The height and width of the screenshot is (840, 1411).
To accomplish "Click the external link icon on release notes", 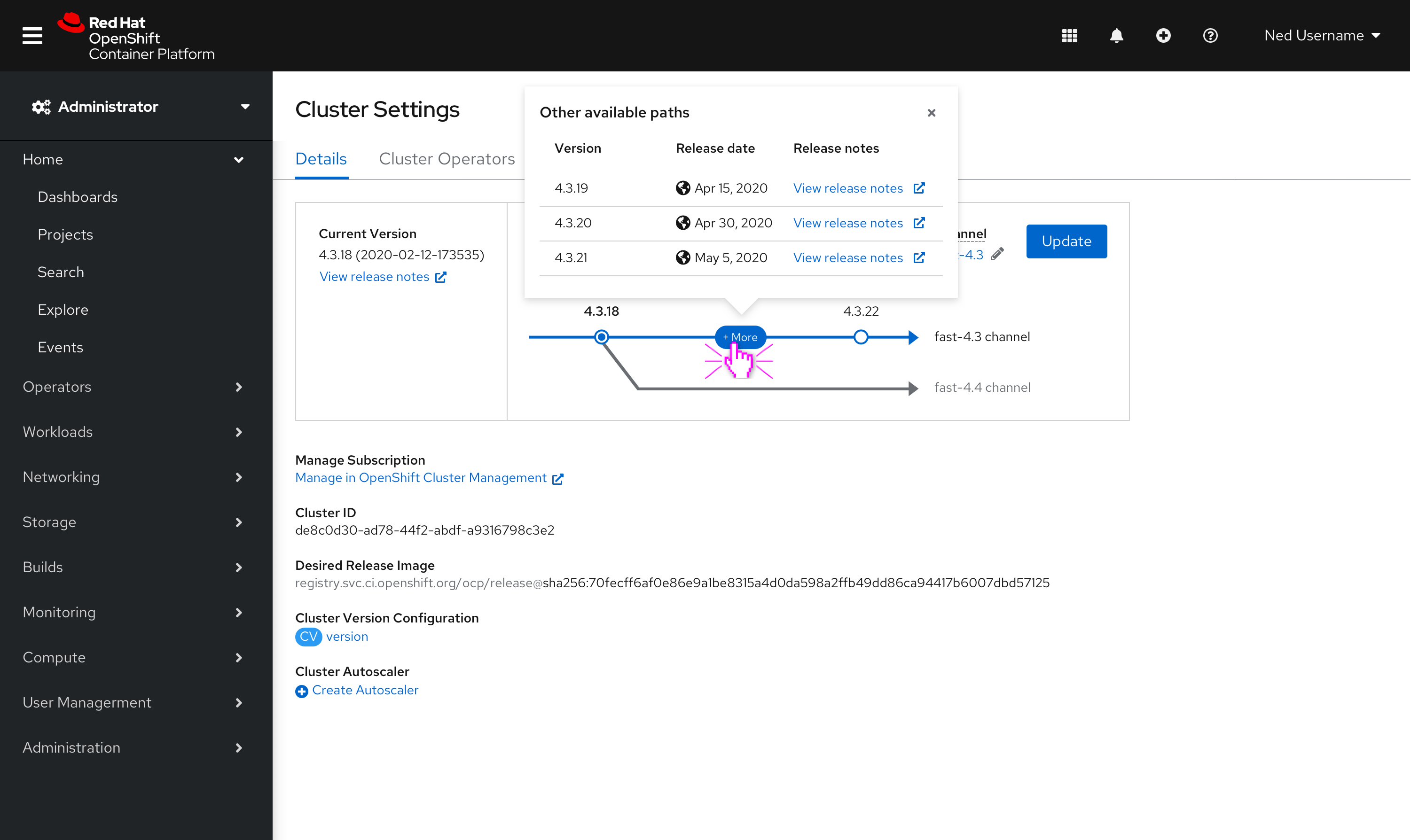I will click(x=920, y=188).
